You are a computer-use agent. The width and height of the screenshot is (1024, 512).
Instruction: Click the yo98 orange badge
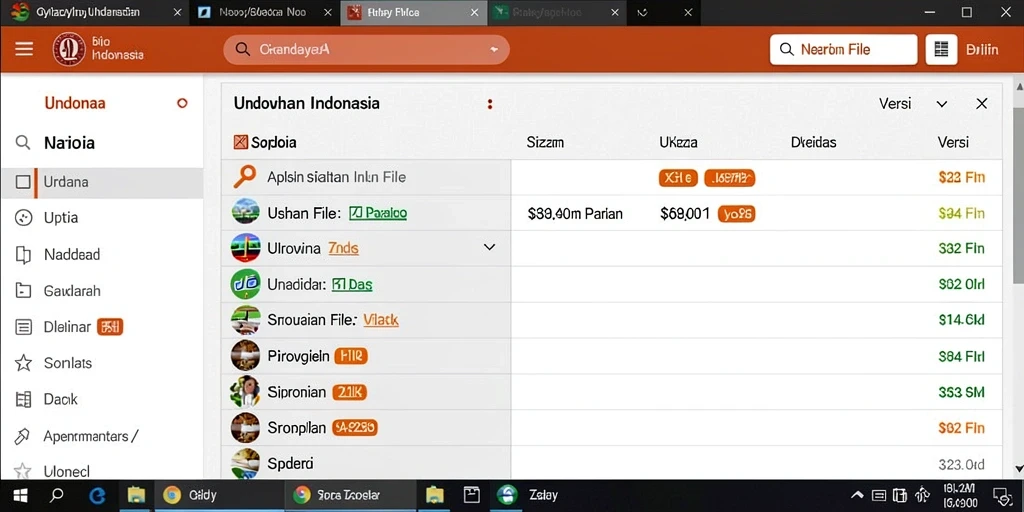click(x=736, y=214)
